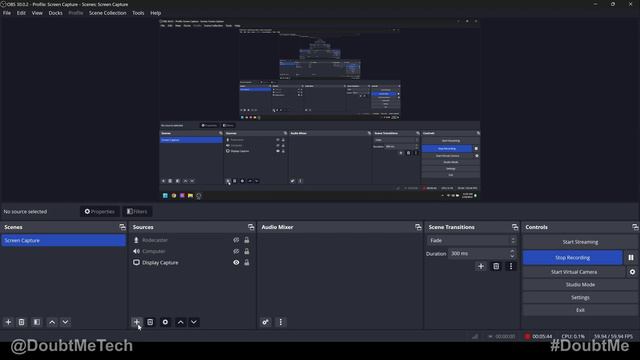
Task: Select the Computer source row
Action: click(192, 251)
